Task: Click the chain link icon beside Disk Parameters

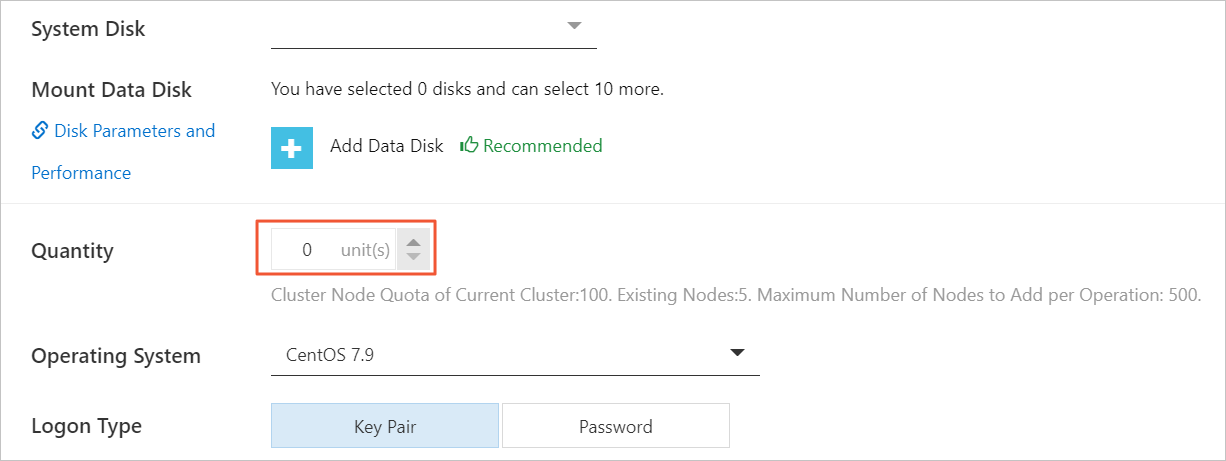Action: [x=40, y=130]
